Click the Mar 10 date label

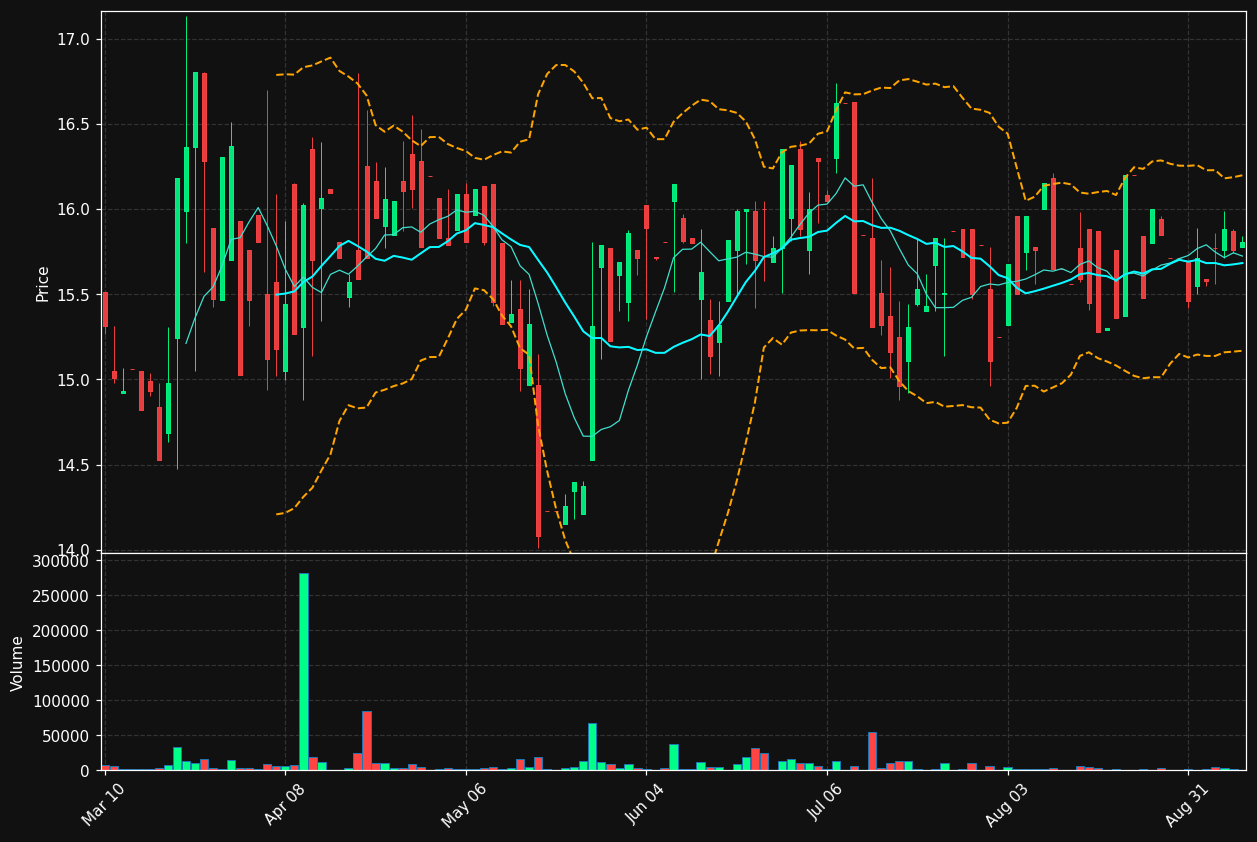pyautogui.click(x=104, y=805)
